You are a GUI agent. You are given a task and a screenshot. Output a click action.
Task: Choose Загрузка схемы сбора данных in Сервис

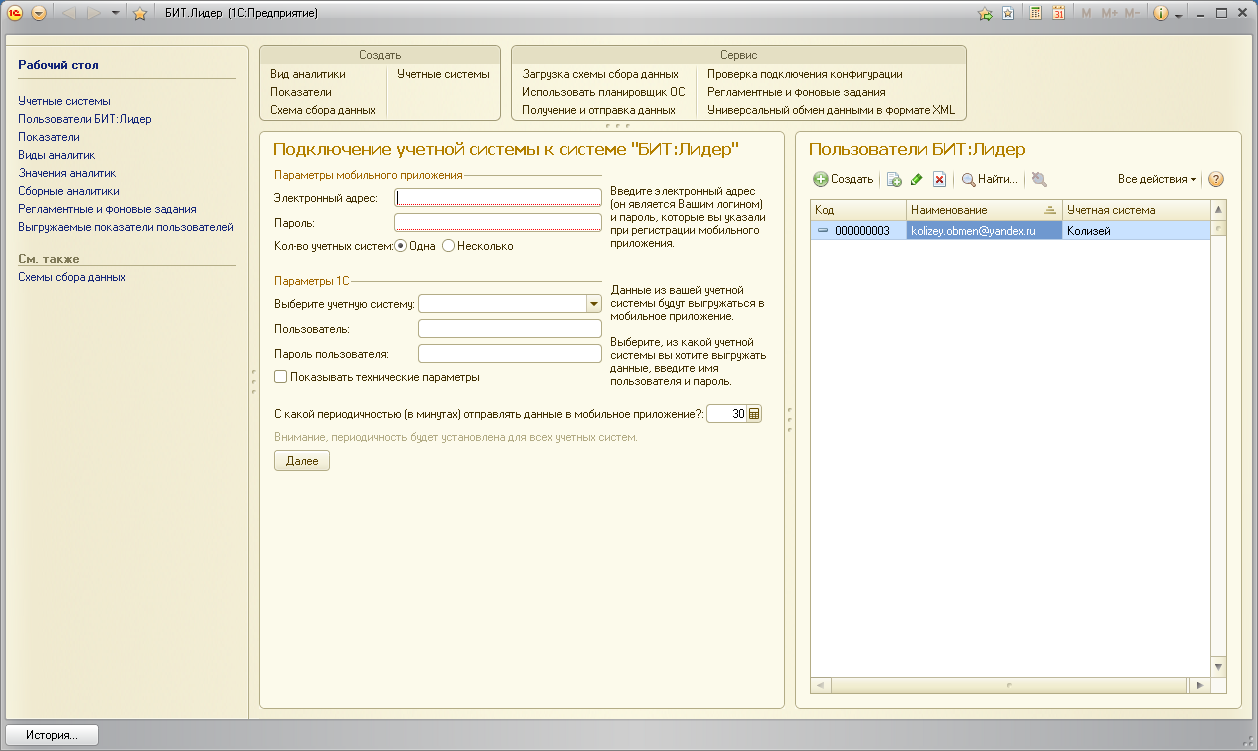[600, 74]
